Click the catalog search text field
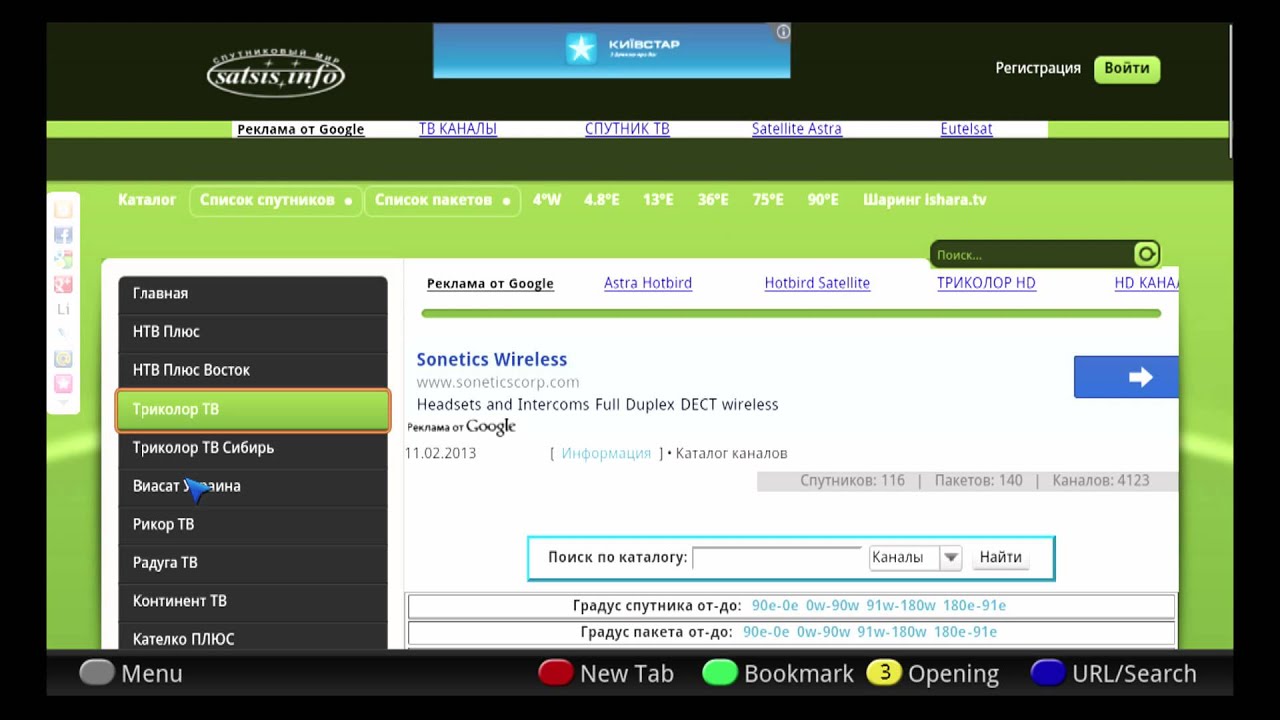Image resolution: width=1280 pixels, height=720 pixels. coord(777,558)
